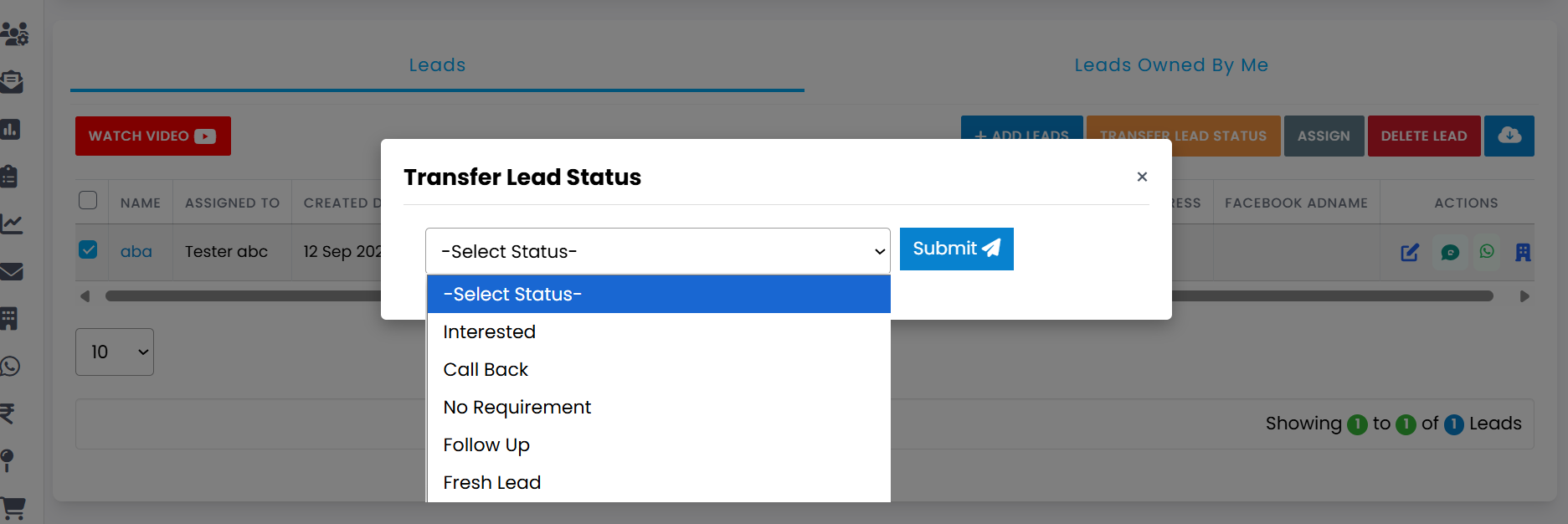Select Call Back status option

tap(486, 370)
